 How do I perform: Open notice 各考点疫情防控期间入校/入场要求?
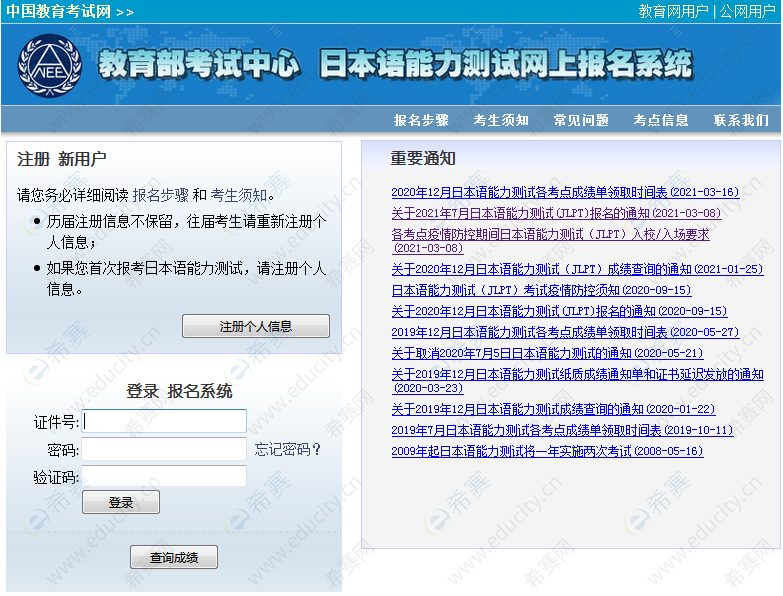550,241
